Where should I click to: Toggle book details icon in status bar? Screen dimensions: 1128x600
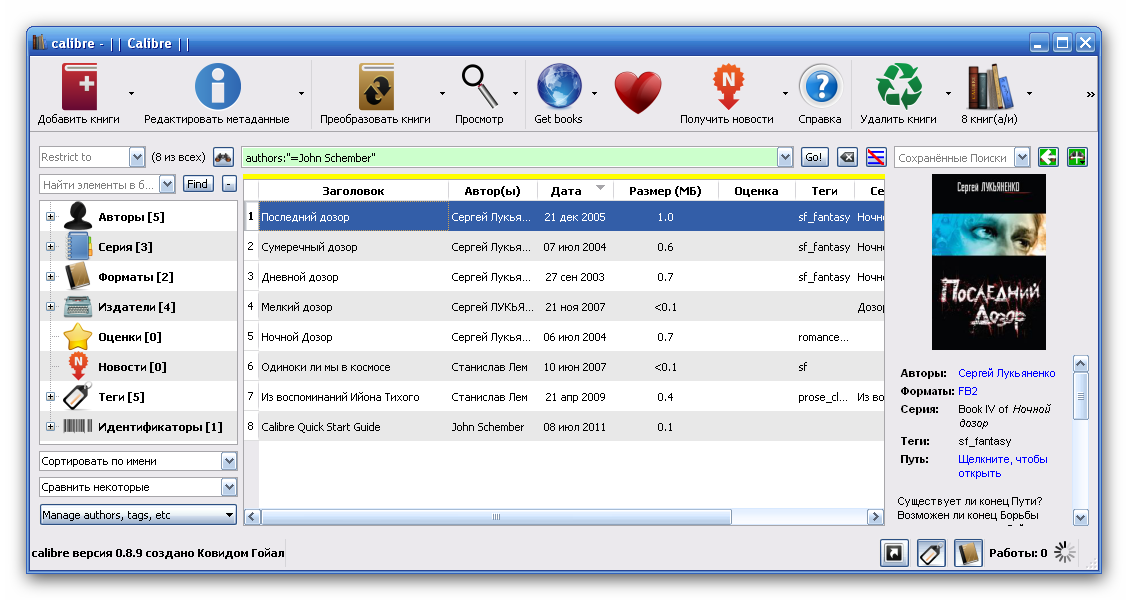[x=968, y=553]
